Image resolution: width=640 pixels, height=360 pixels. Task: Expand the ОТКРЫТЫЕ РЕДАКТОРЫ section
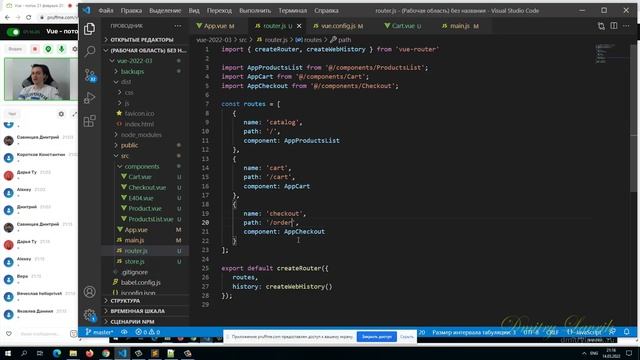point(141,40)
